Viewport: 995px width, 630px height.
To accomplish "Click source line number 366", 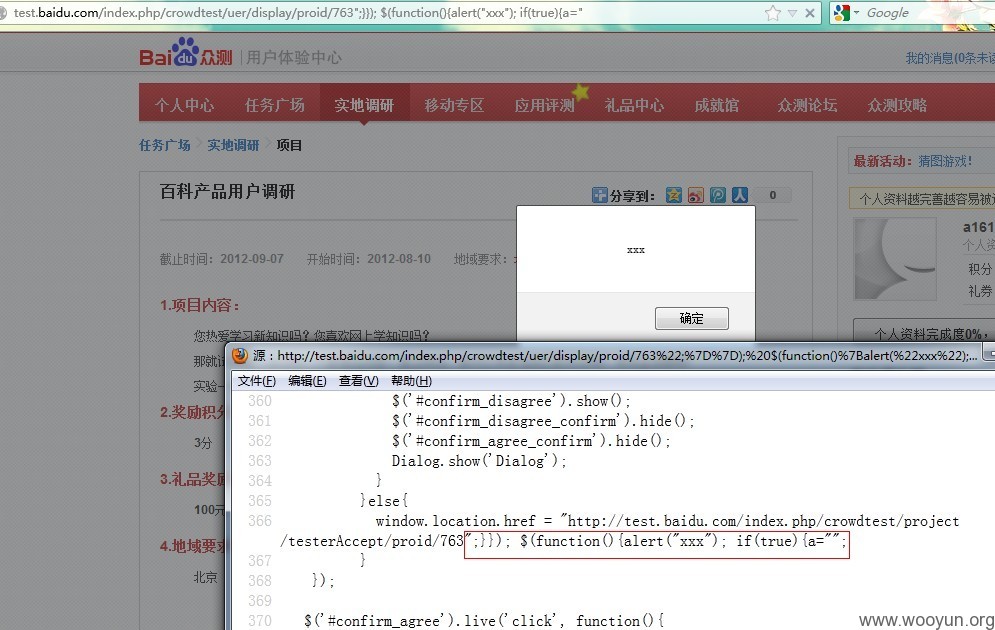I will [260, 521].
